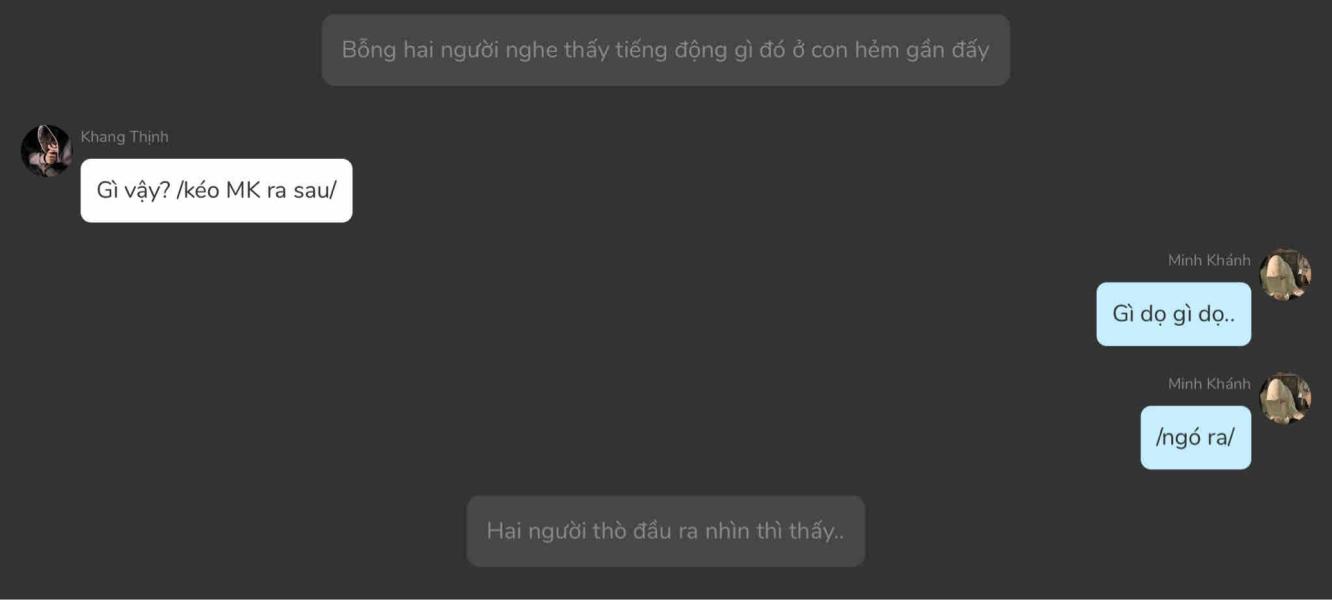Viewport: 1332px width, 600px height.
Task: Select the blue "/ngó ra/" message bubble
Action: point(1195,437)
